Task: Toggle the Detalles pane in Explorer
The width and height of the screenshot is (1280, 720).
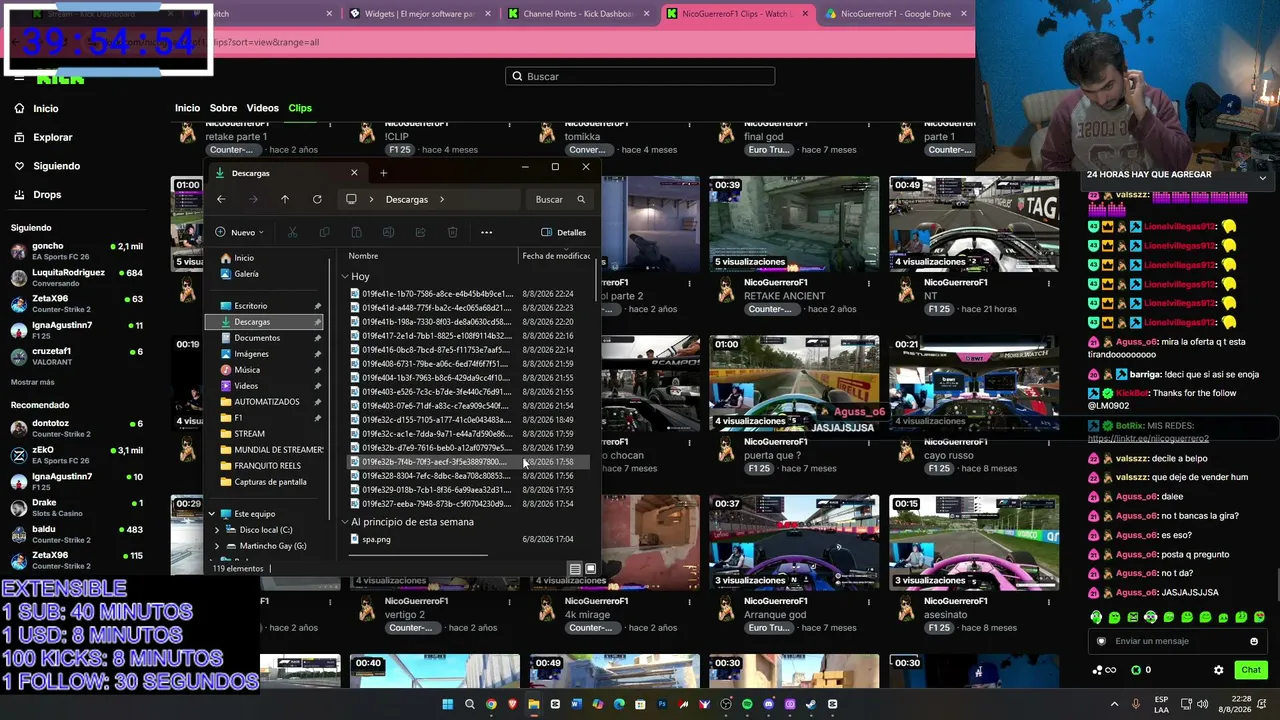Action: click(564, 232)
